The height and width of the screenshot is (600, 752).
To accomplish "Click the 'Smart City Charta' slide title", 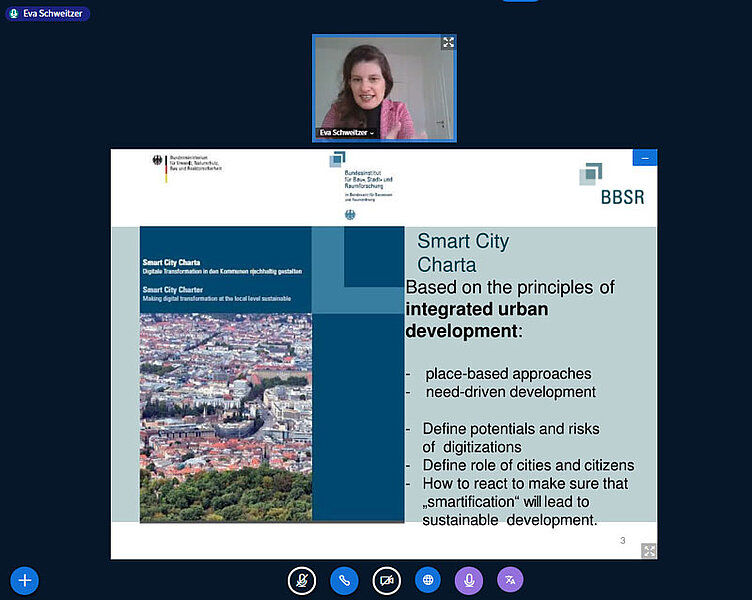I will (x=463, y=253).
